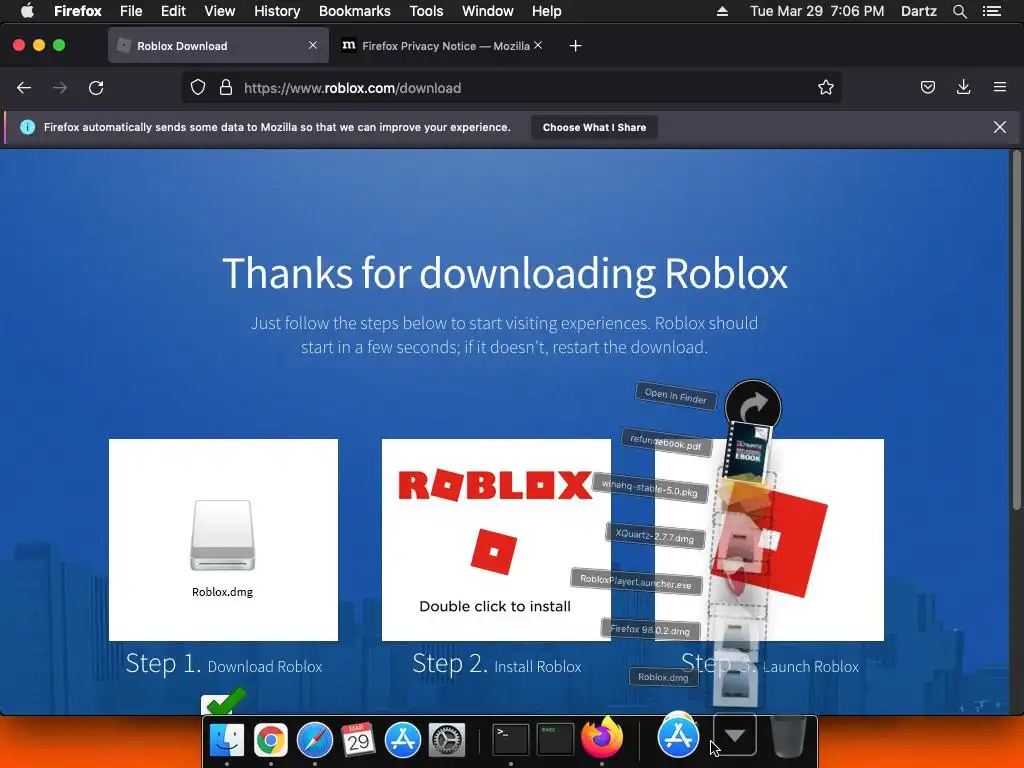Click the Choose What I Share button
Viewport: 1024px width, 768px height.
point(594,127)
